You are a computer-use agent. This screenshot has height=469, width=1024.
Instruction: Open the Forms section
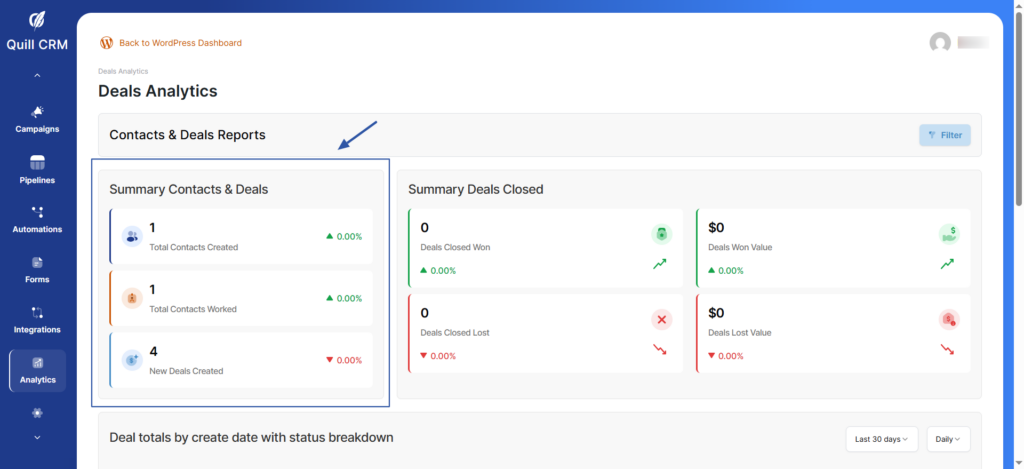37,270
